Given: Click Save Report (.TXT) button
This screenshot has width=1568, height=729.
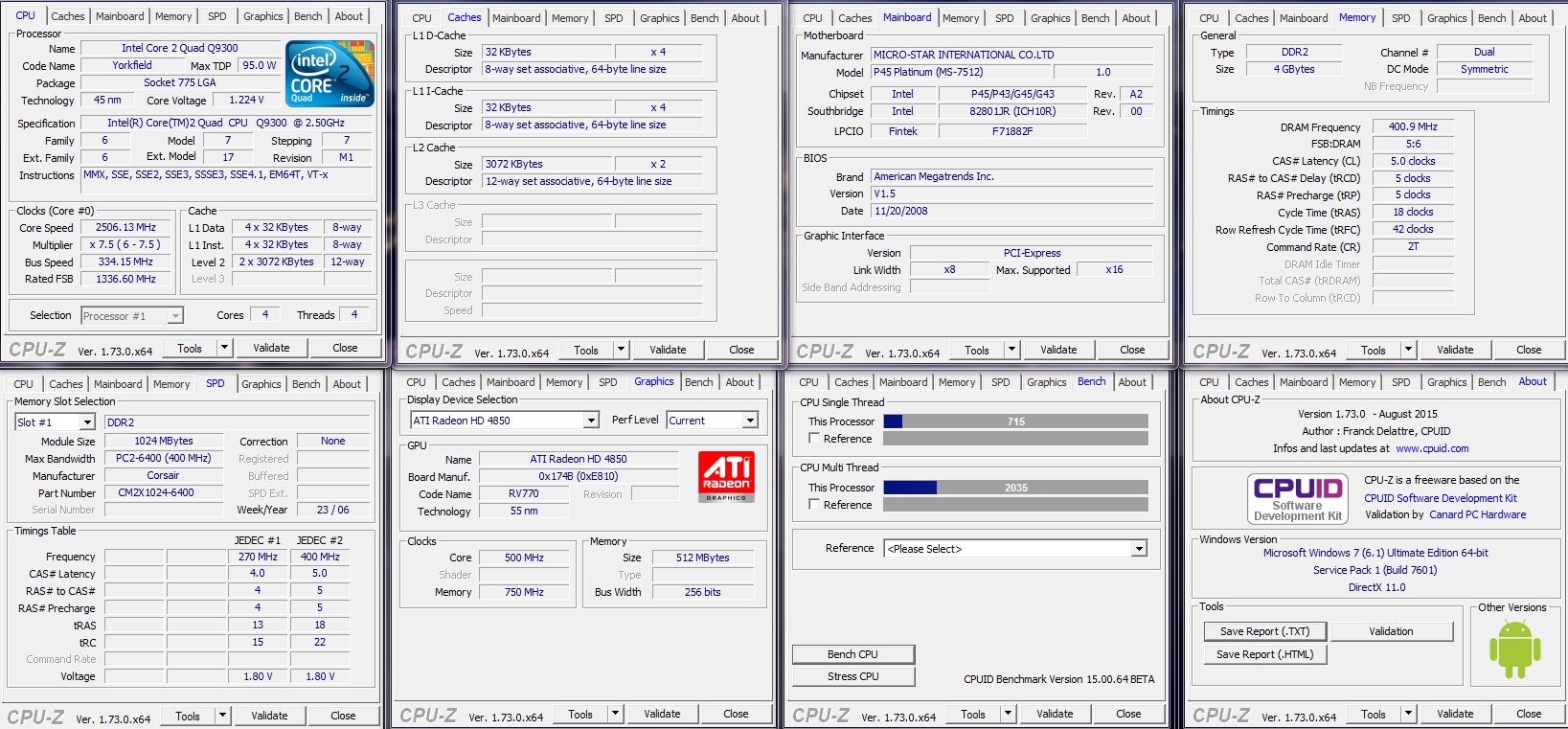Looking at the screenshot, I should coord(1264,631).
